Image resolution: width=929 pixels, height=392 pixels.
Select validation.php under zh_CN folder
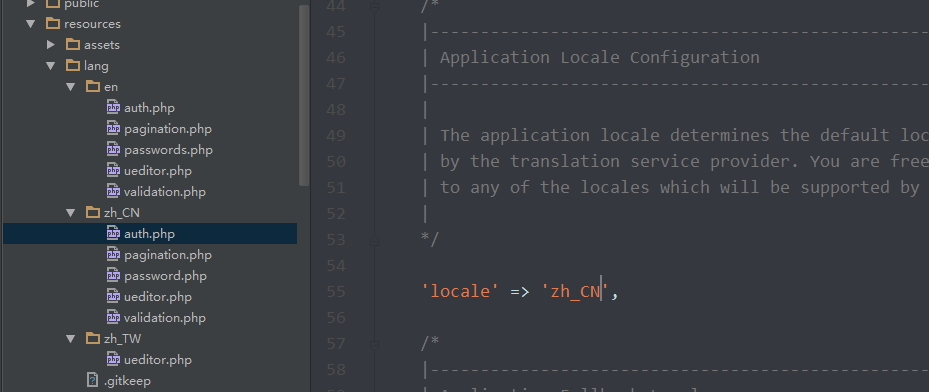tap(165, 317)
